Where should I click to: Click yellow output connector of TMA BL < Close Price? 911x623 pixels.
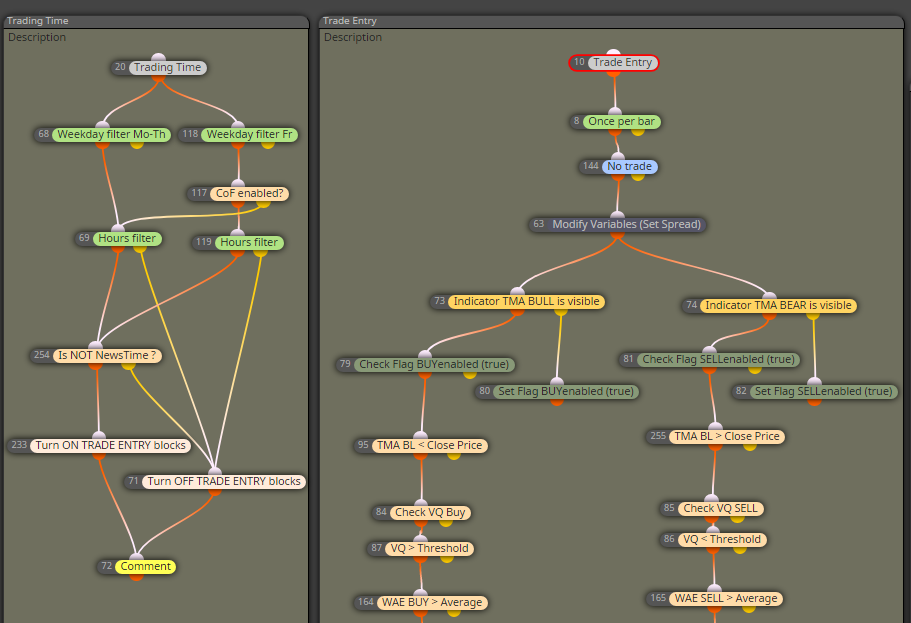tap(454, 456)
